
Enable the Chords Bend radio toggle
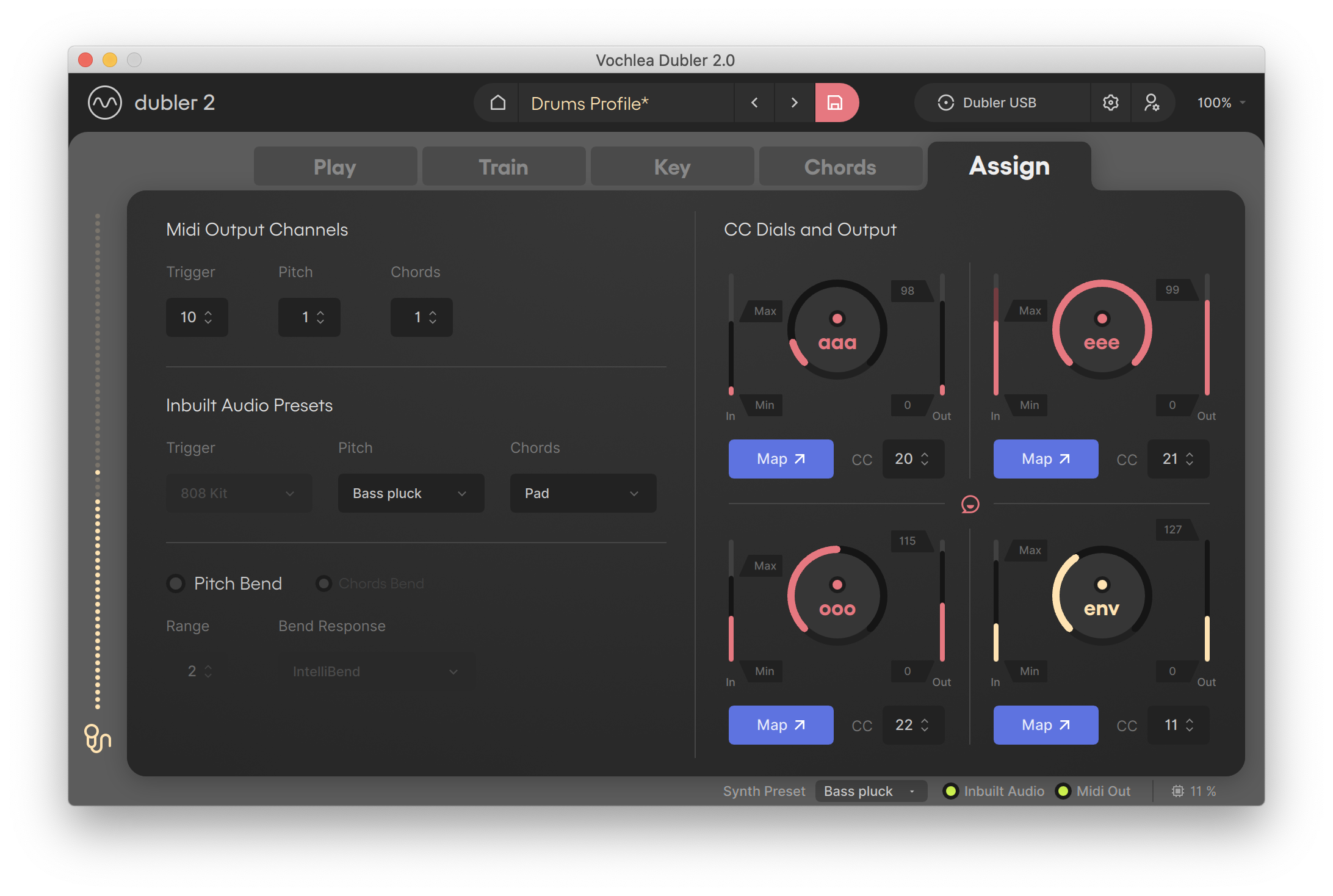pyautogui.click(x=323, y=583)
